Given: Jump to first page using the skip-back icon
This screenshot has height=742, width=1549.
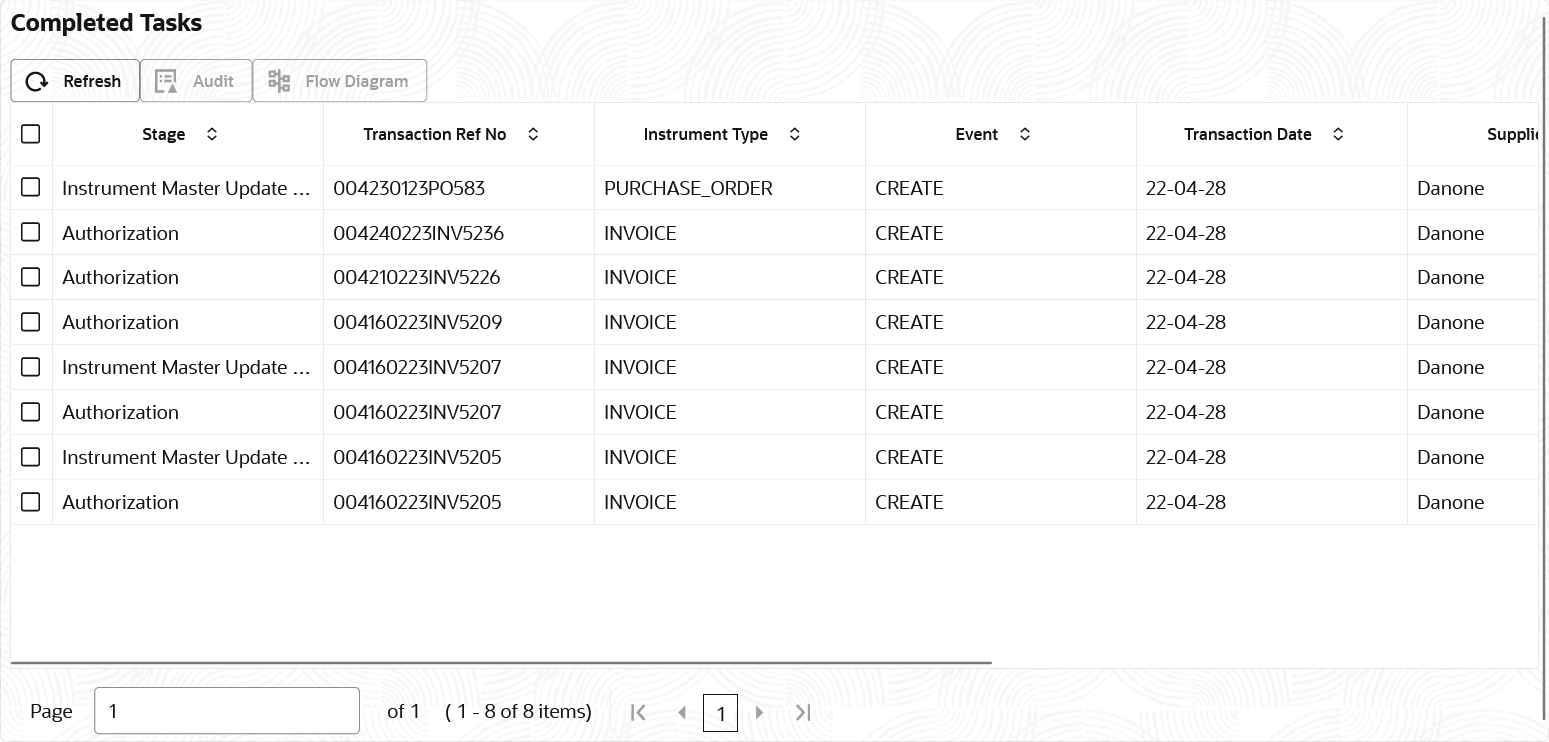Looking at the screenshot, I should pos(638,712).
